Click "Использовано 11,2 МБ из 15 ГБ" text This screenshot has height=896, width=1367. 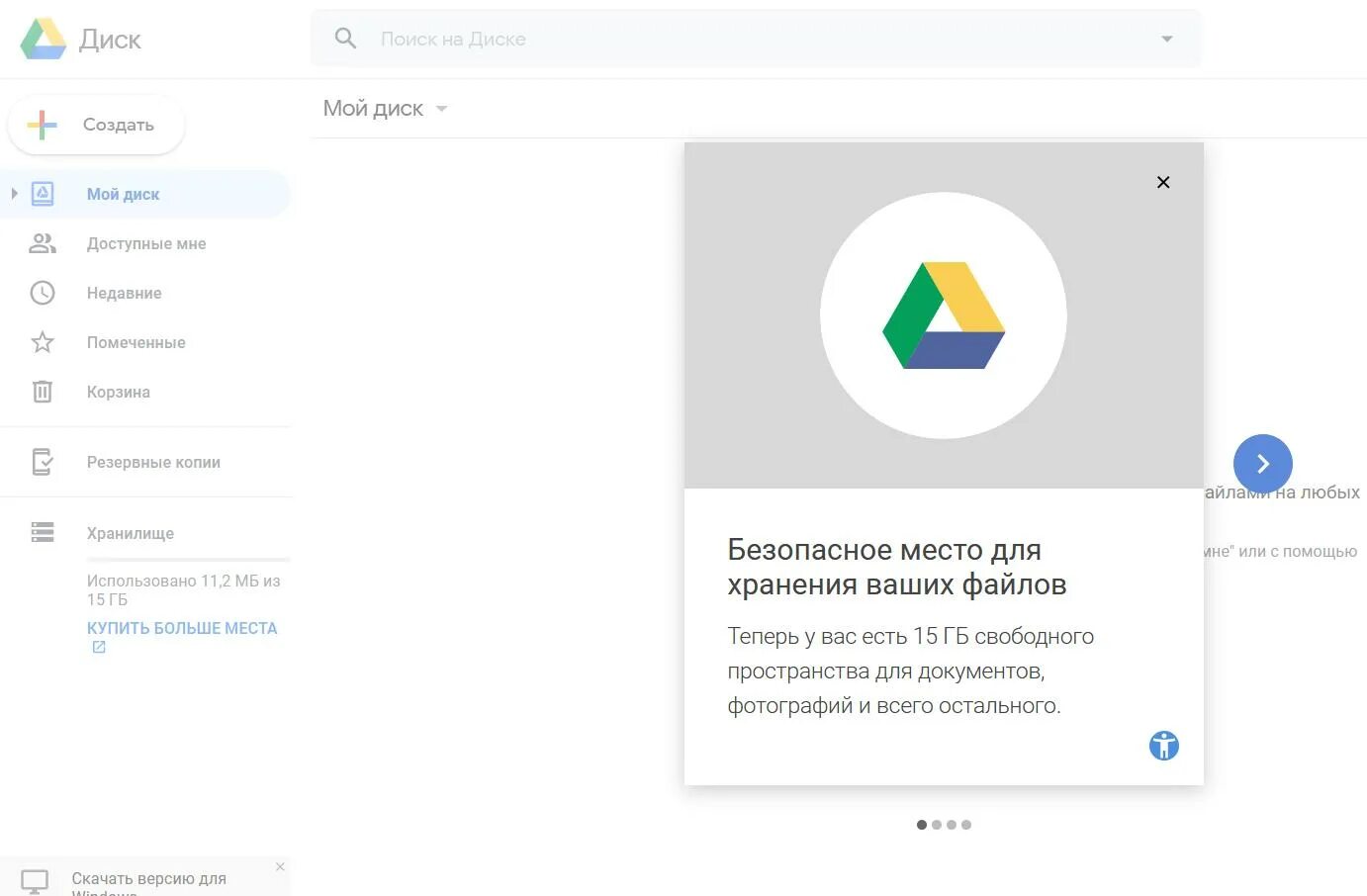coord(183,590)
